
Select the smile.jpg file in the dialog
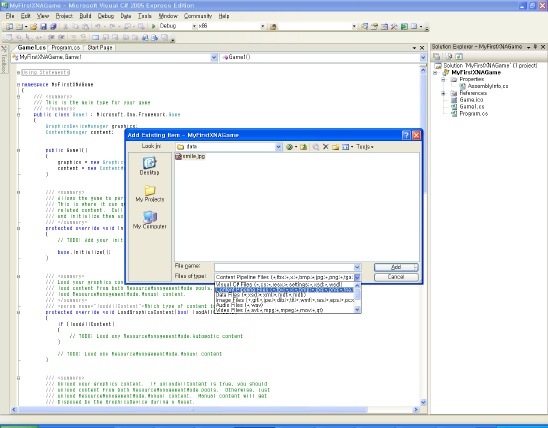click(190, 157)
